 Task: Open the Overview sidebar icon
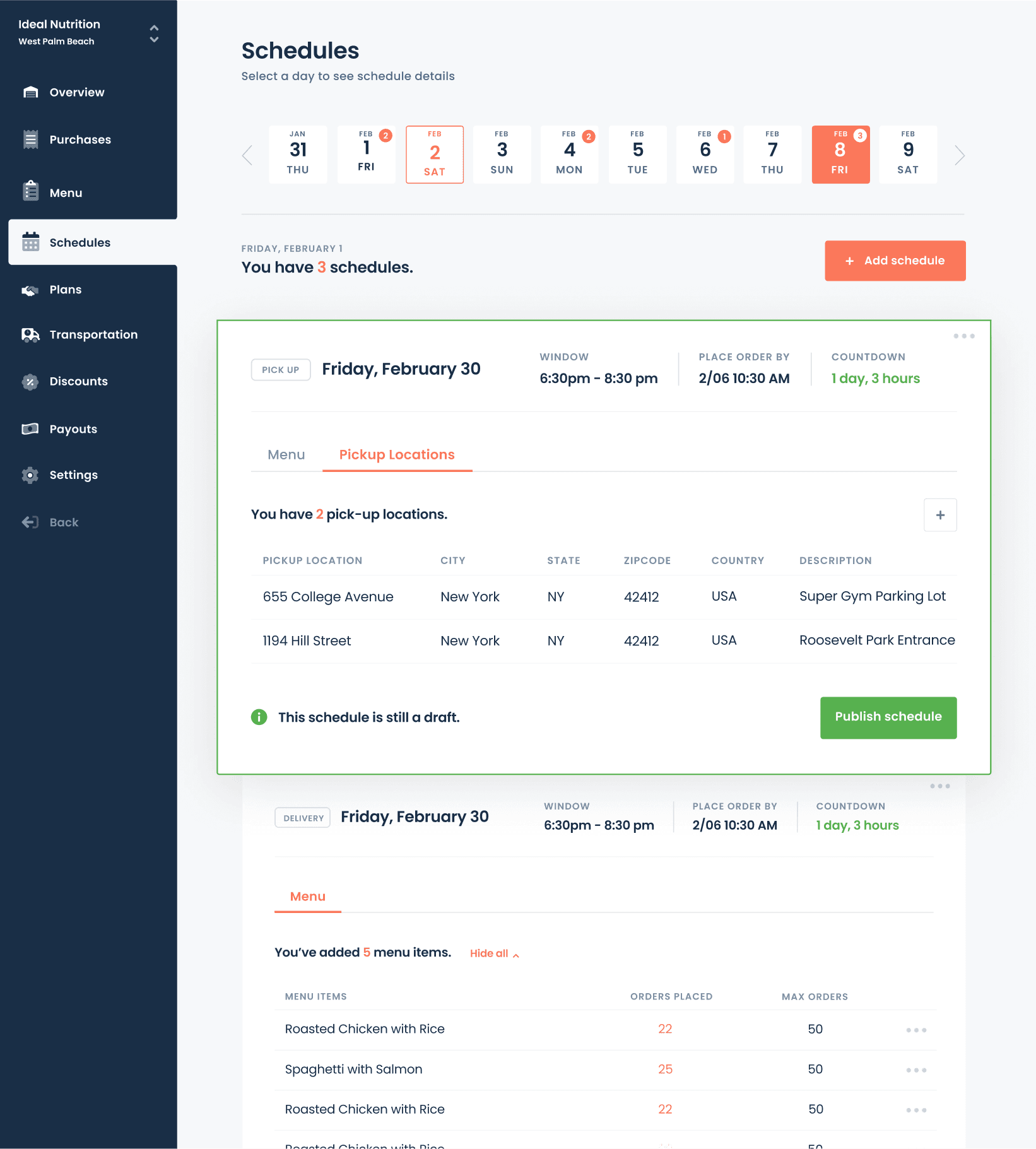pyautogui.click(x=30, y=92)
